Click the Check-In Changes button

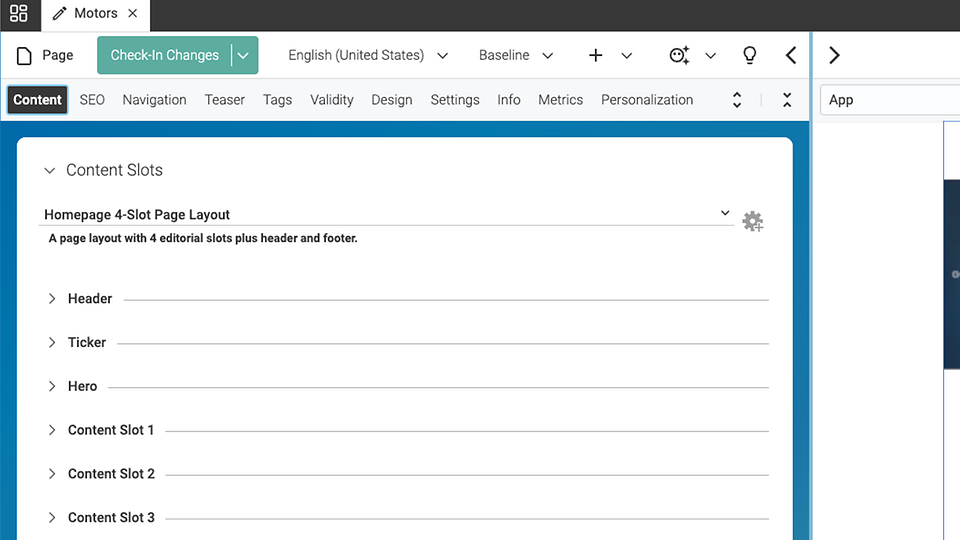(164, 55)
